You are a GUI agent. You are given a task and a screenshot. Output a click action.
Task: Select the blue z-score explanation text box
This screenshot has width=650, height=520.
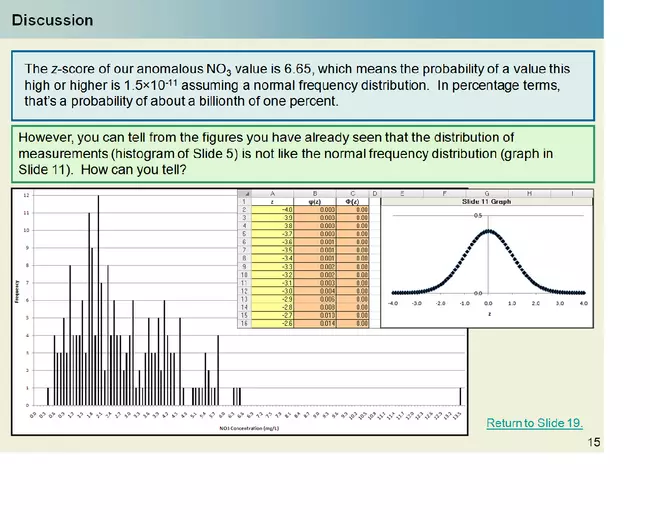(310, 85)
